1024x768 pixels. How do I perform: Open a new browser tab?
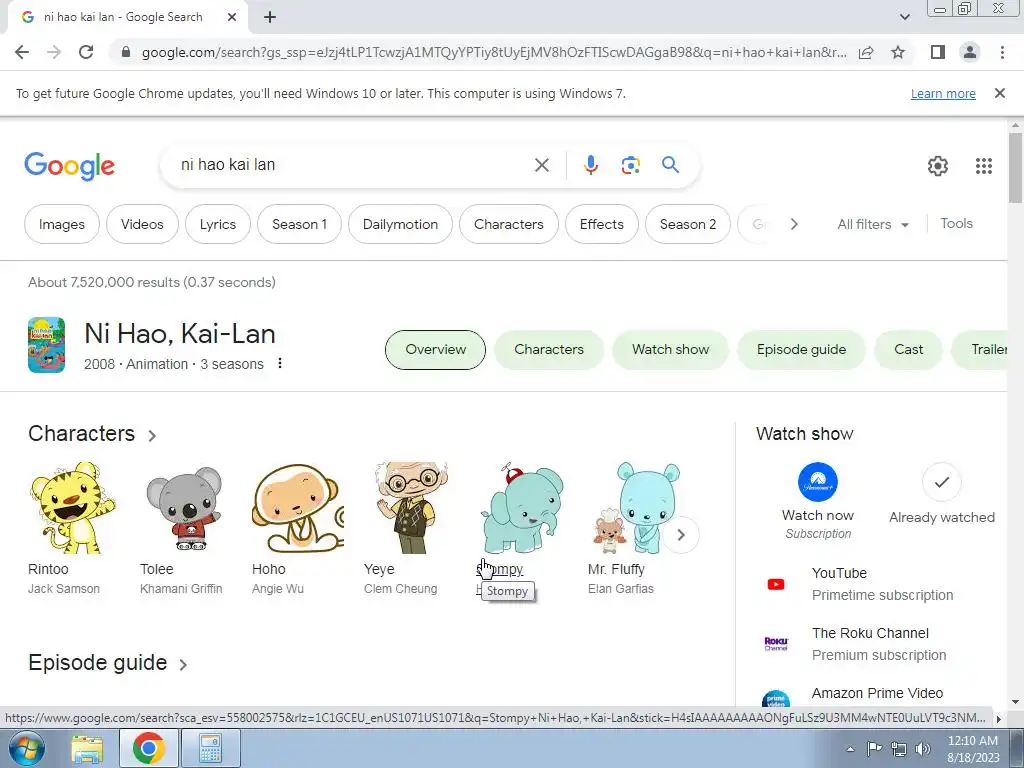pos(270,17)
